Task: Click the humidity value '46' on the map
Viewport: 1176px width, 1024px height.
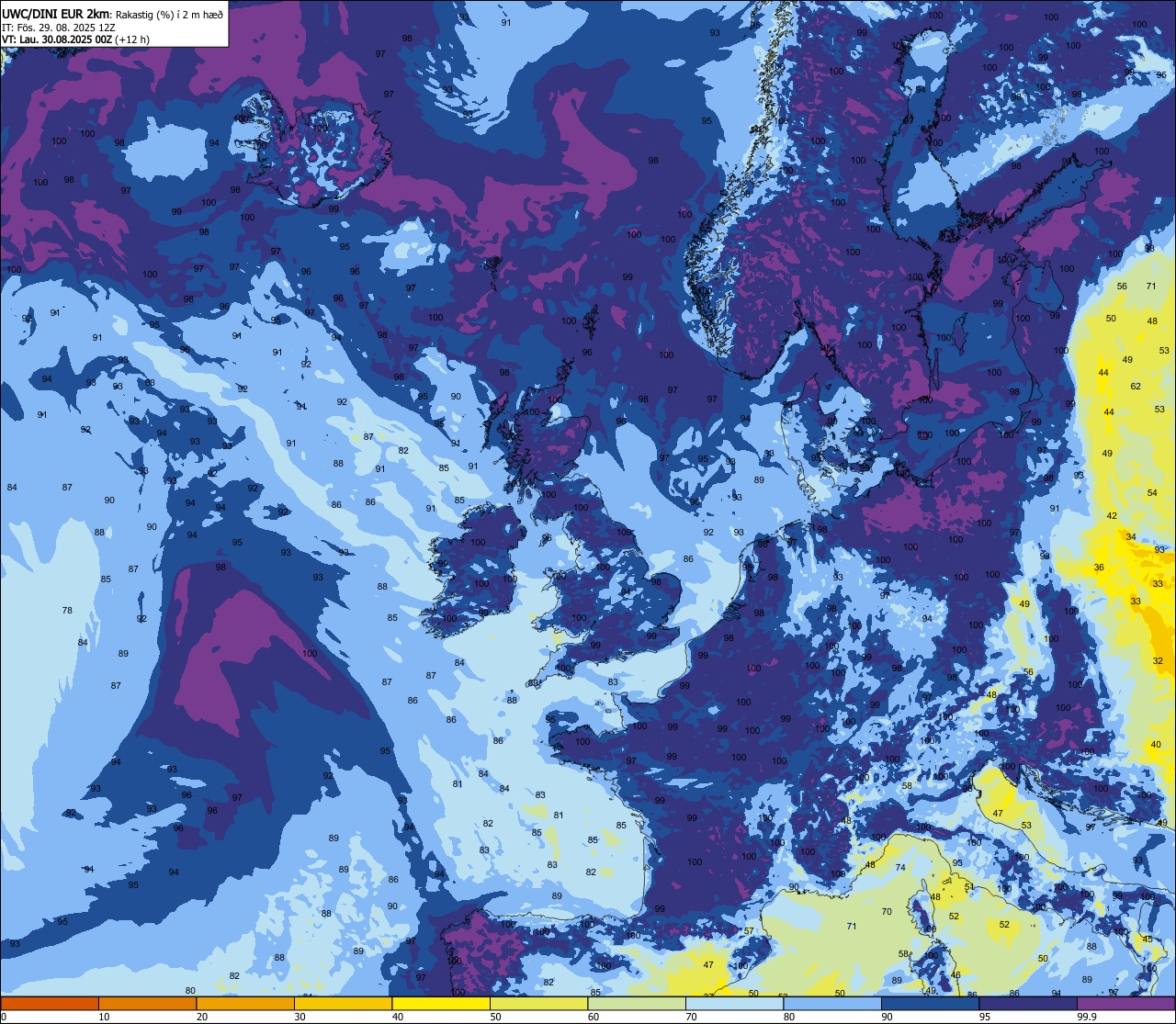Action: coord(955,975)
